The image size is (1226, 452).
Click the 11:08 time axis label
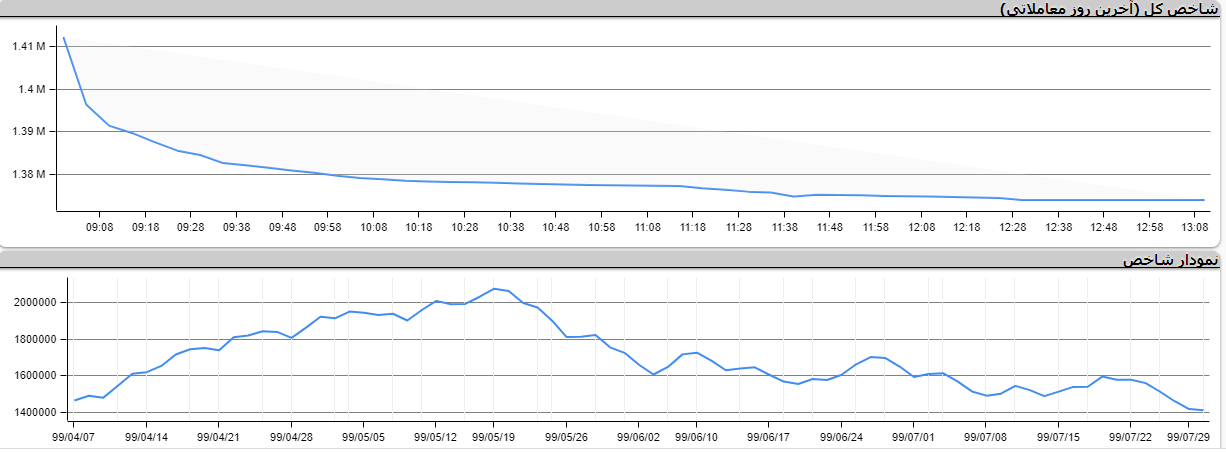click(647, 227)
